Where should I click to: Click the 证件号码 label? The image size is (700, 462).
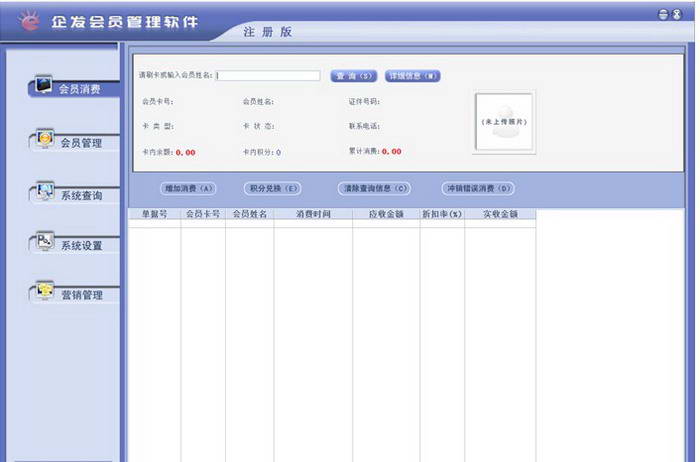[x=364, y=102]
